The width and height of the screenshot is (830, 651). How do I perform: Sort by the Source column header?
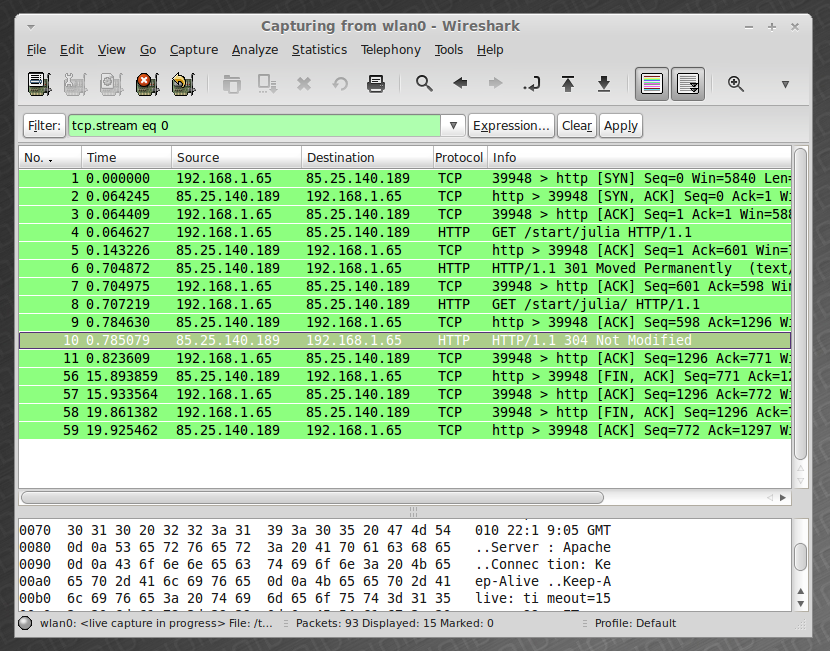(x=236, y=157)
